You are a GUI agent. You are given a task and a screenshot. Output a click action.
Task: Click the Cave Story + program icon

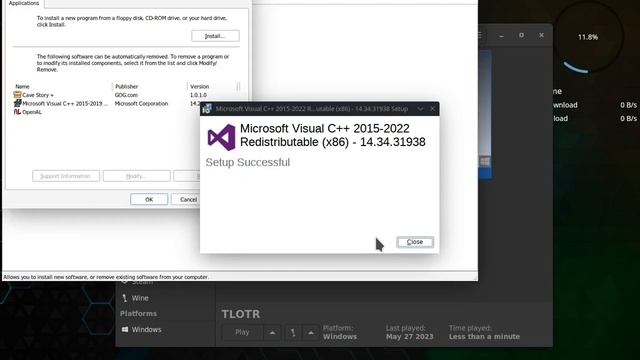pos(17,95)
